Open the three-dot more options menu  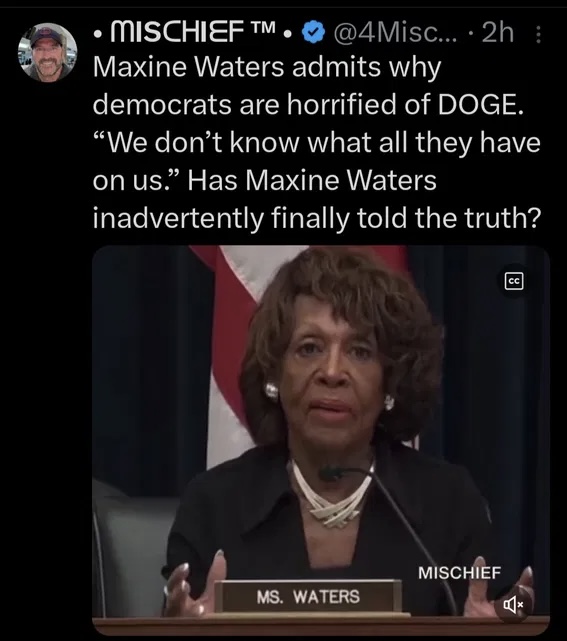pos(538,34)
